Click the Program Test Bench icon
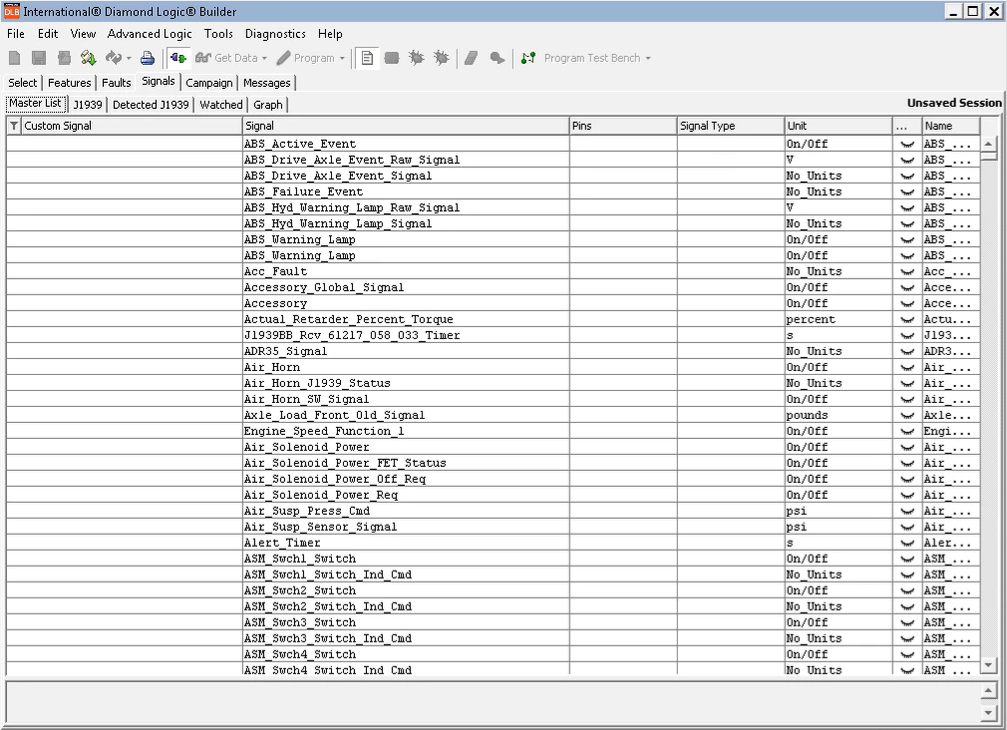 click(528, 58)
